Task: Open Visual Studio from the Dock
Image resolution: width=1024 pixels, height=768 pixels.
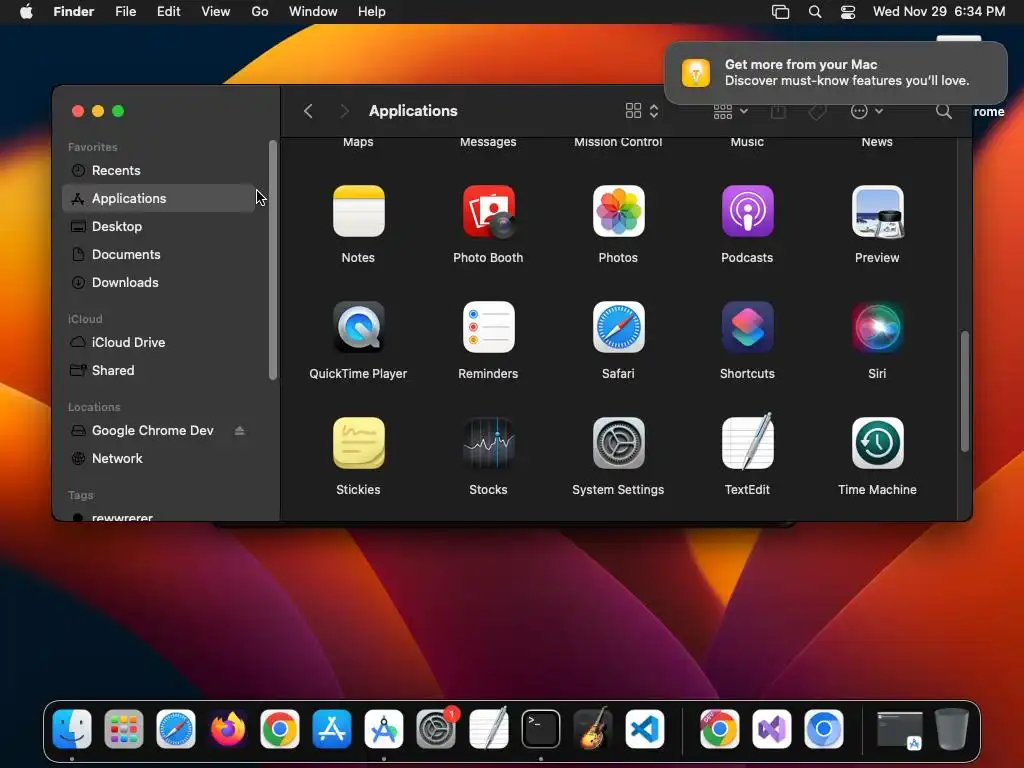Action: point(771,729)
